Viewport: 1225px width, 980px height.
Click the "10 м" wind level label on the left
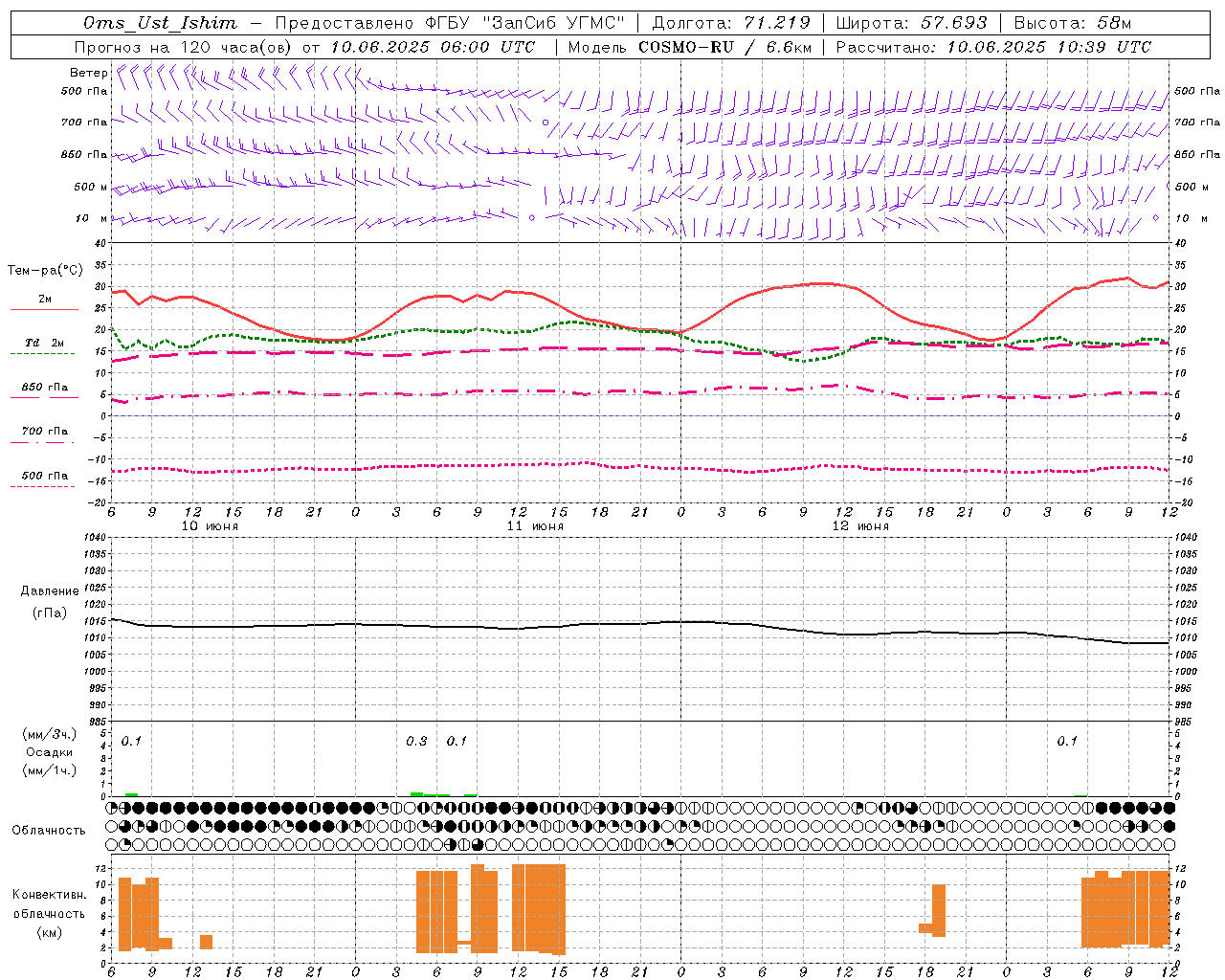coord(91,218)
